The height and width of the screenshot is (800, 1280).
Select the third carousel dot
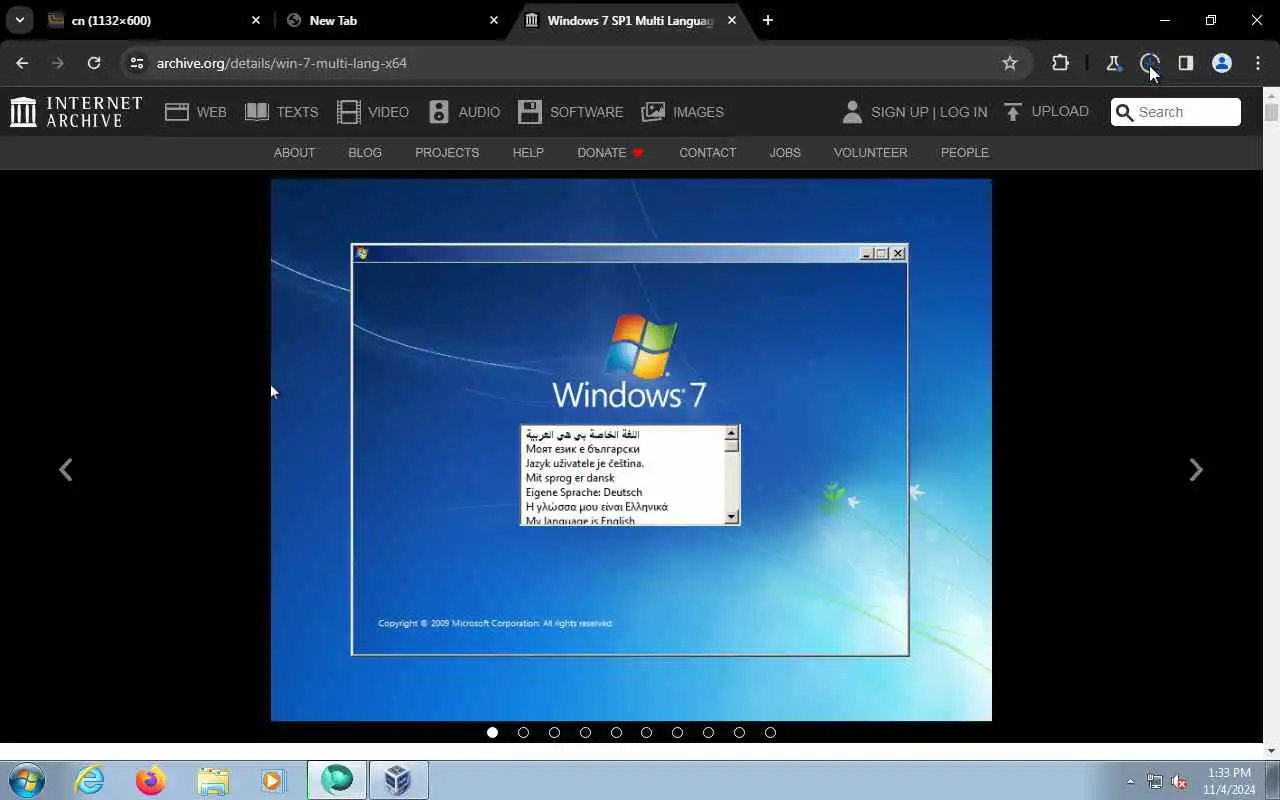[x=554, y=732]
